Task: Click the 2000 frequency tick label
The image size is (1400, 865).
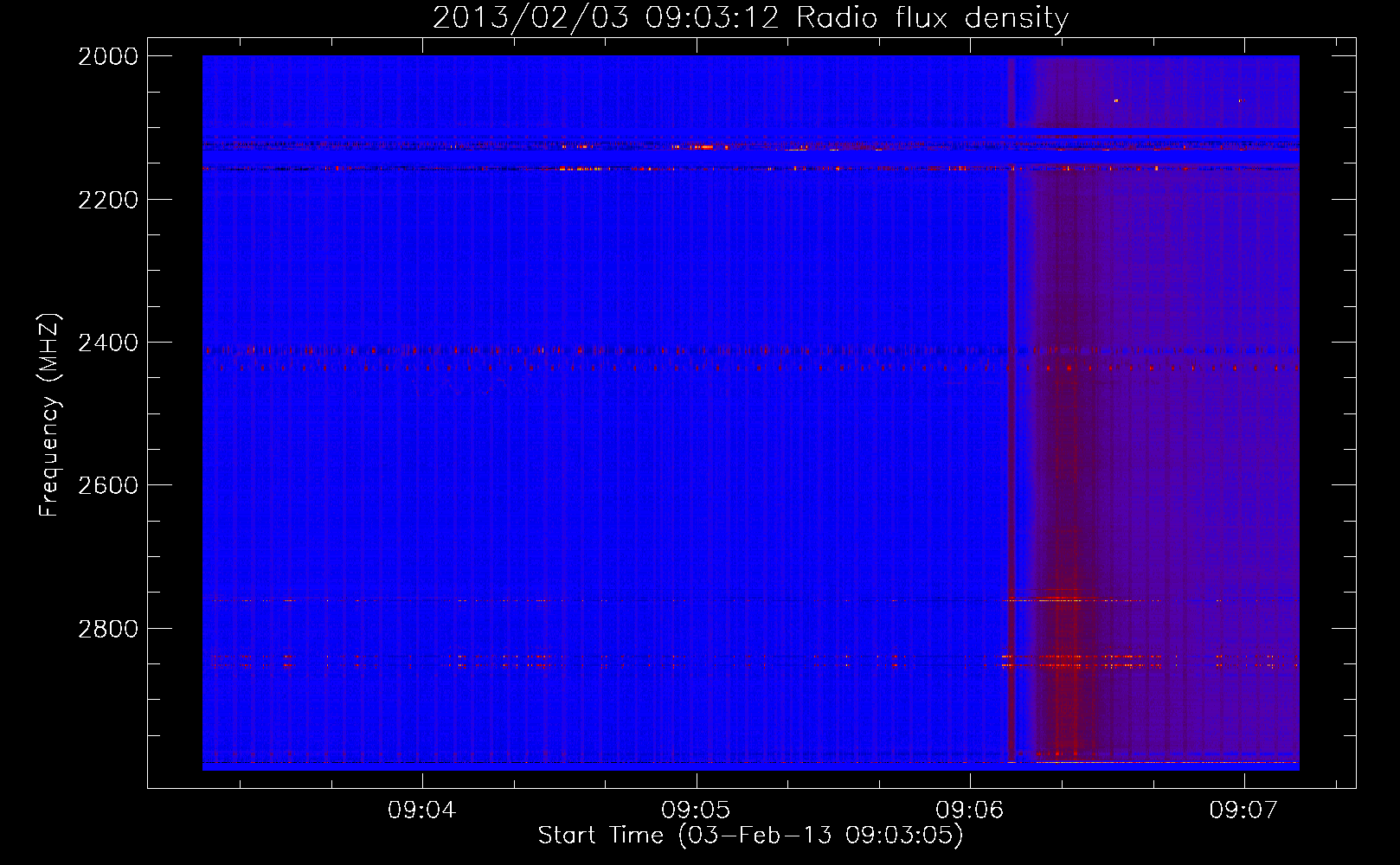Action: pyautogui.click(x=108, y=56)
